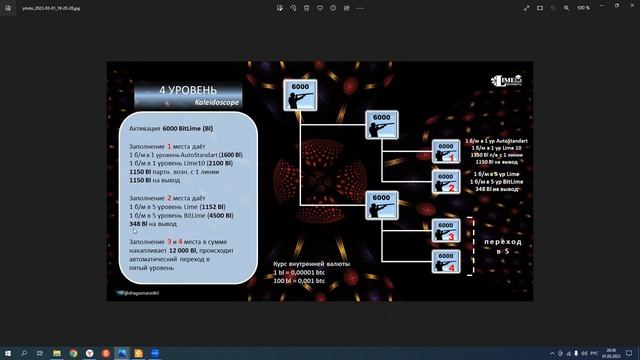Rotate the photo using the rotate icon
Viewport: 640px width, 360px height.
(293, 8)
